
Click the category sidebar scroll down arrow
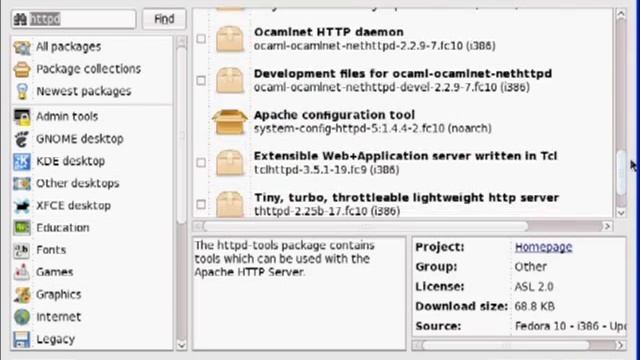click(182, 345)
